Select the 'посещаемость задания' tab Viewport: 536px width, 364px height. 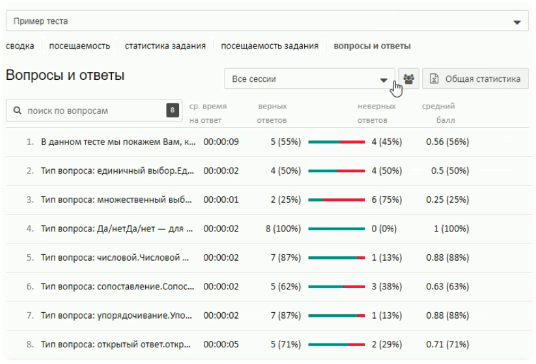click(x=269, y=46)
